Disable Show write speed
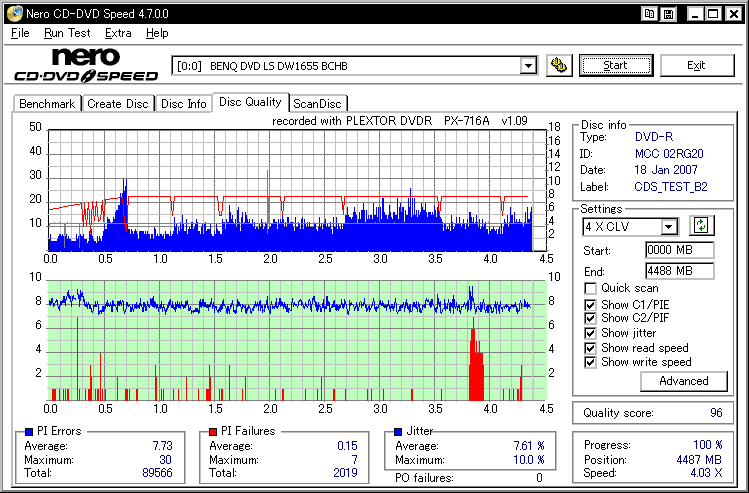749x493 pixels. tap(591, 362)
